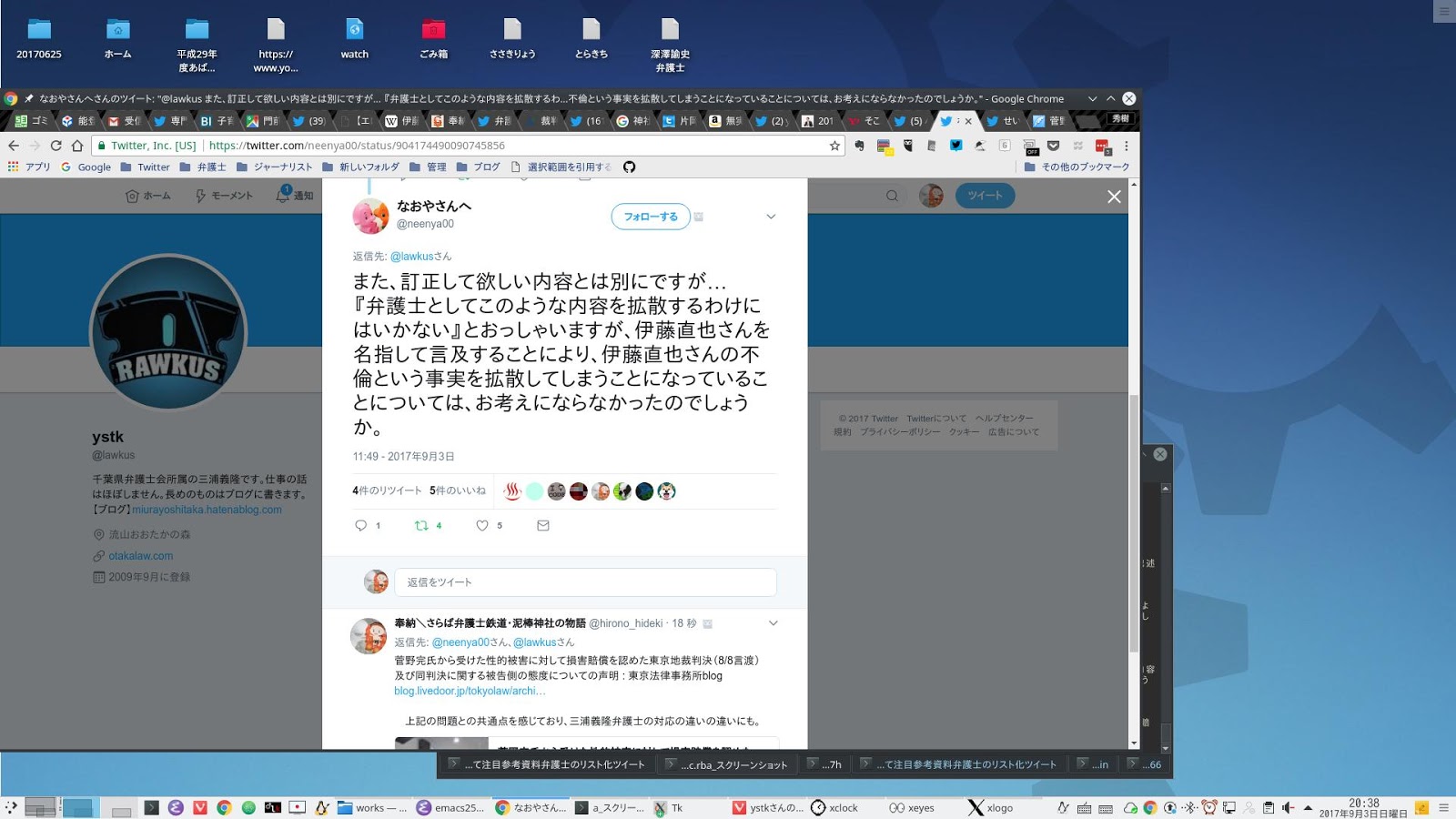This screenshot has width=1456, height=819.
Task: Open the 20170625 desktop folder
Action: click(39, 39)
